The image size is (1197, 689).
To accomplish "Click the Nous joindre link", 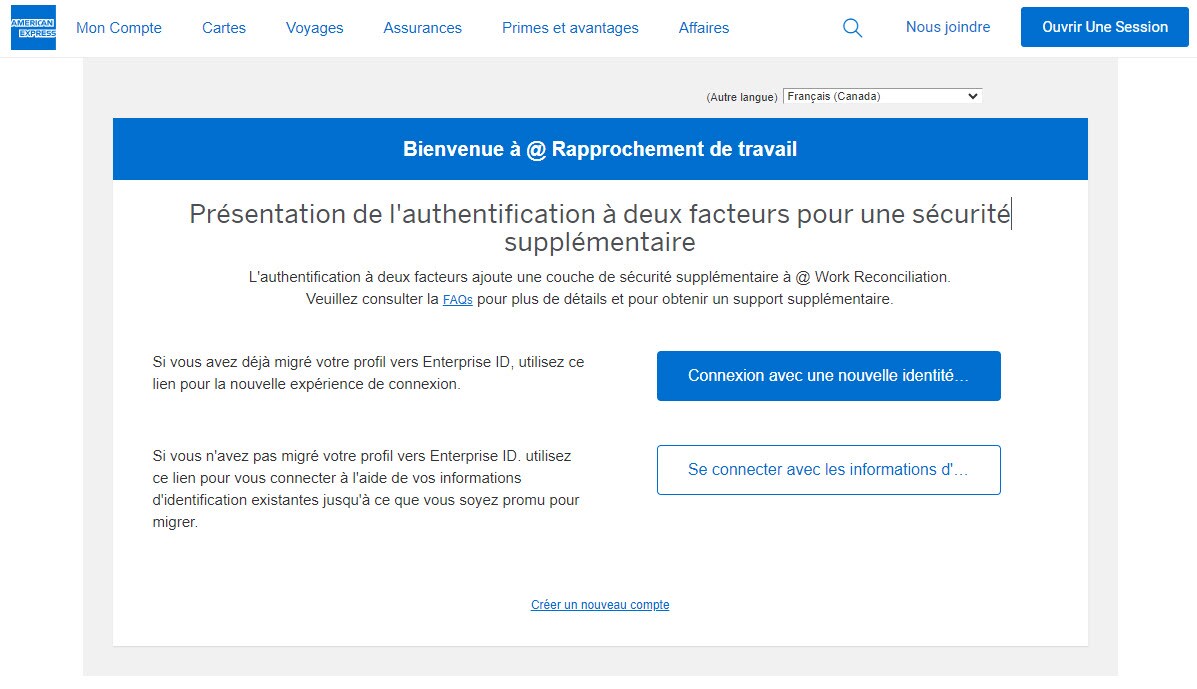I will click(947, 27).
